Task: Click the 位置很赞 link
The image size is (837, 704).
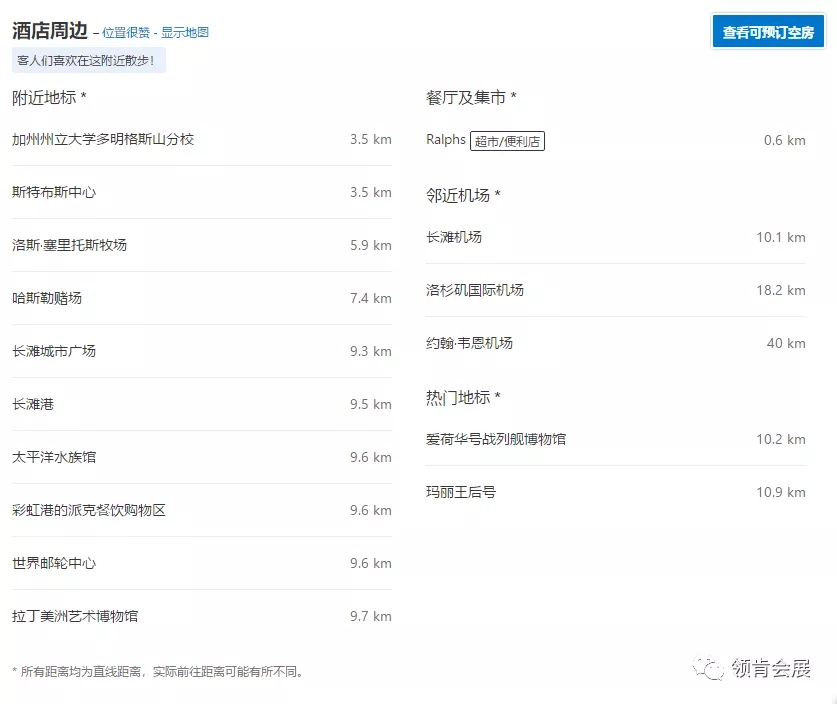Action: click(126, 33)
